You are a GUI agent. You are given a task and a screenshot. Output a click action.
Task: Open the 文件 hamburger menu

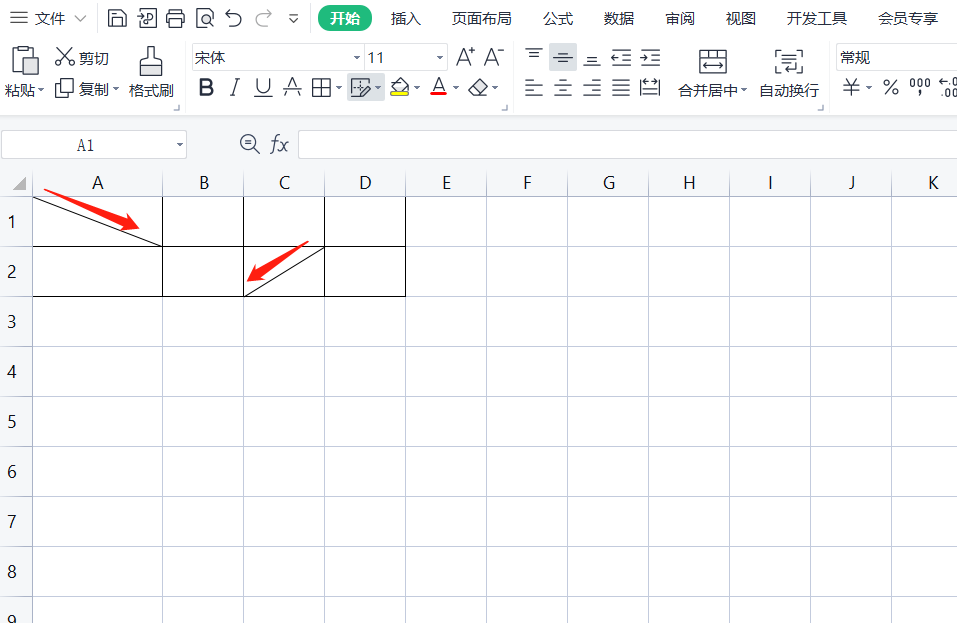tap(19, 18)
